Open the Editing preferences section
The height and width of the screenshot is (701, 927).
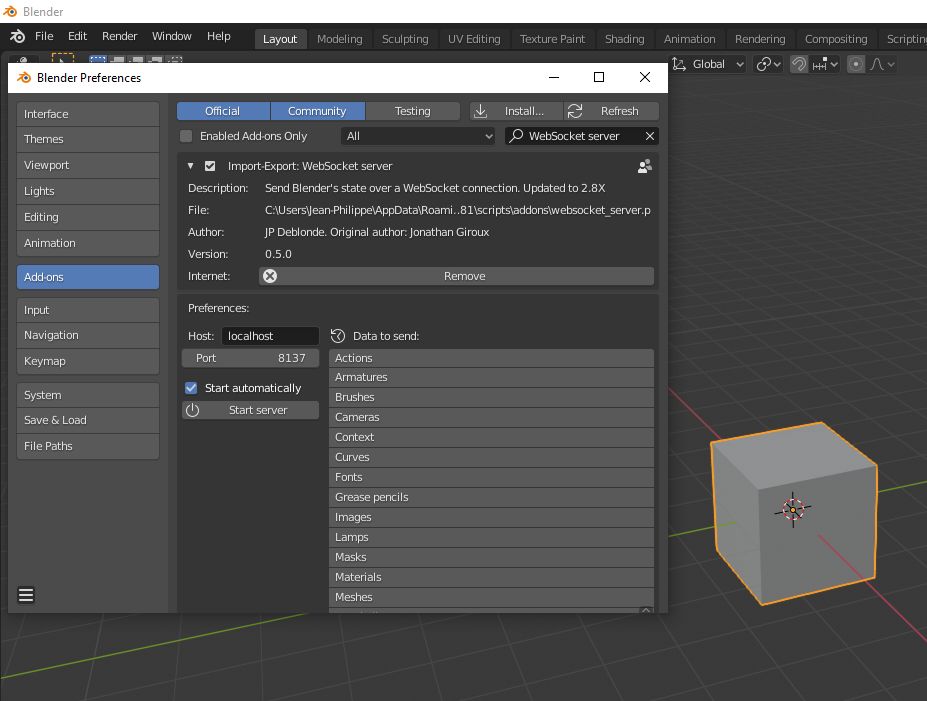click(88, 217)
